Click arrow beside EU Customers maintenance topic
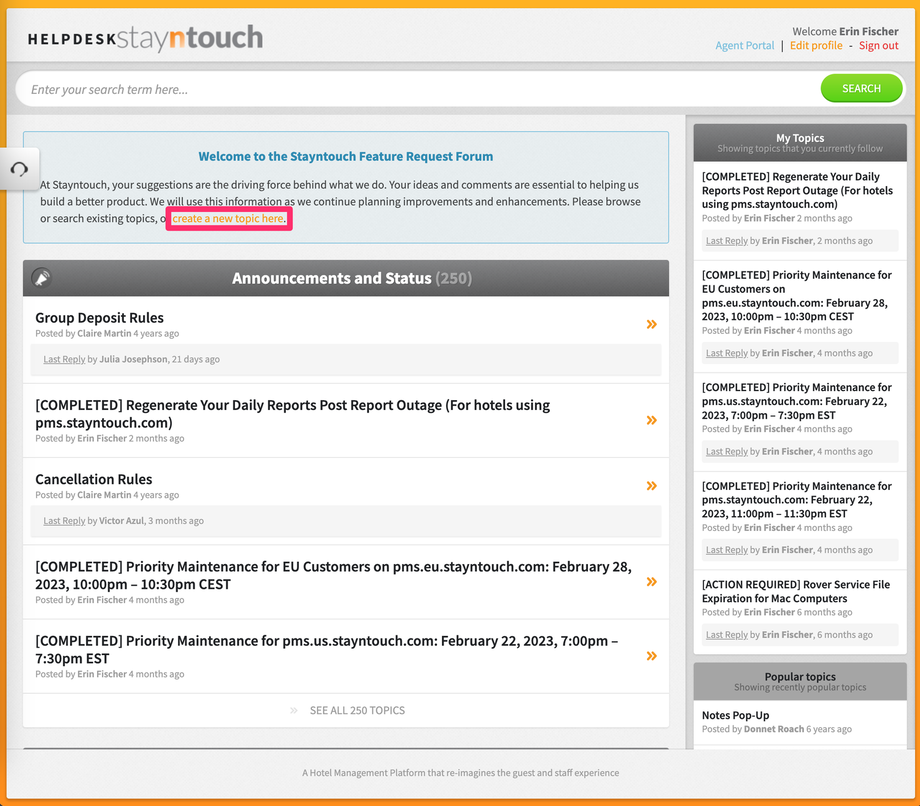920x806 pixels. [651, 582]
